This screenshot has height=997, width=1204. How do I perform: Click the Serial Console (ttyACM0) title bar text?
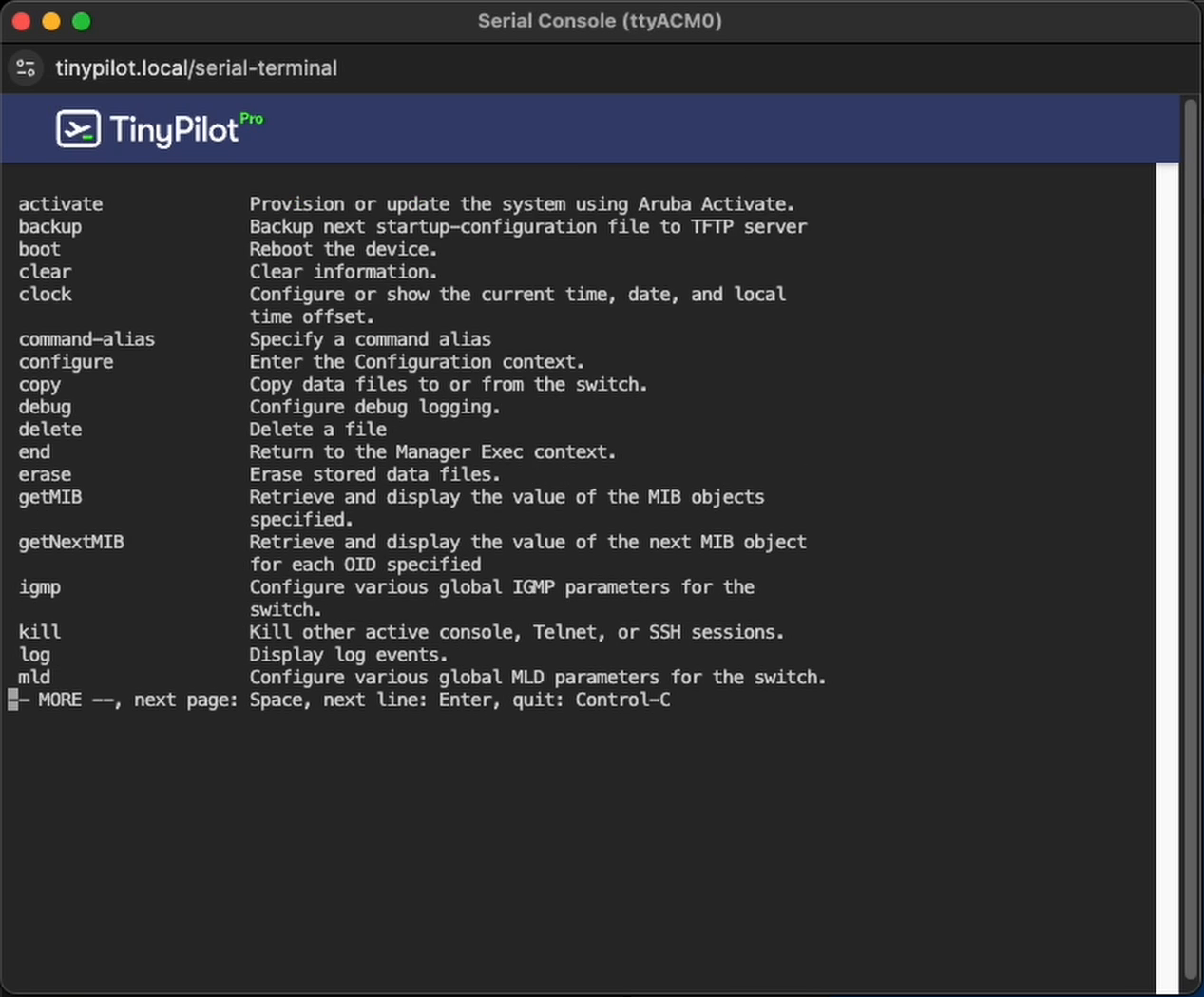[600, 20]
